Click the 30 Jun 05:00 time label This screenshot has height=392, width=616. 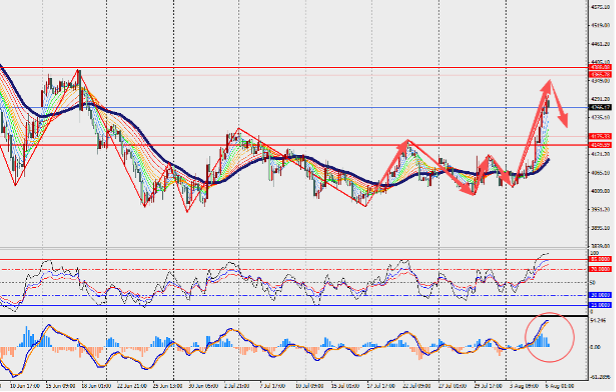point(203,386)
